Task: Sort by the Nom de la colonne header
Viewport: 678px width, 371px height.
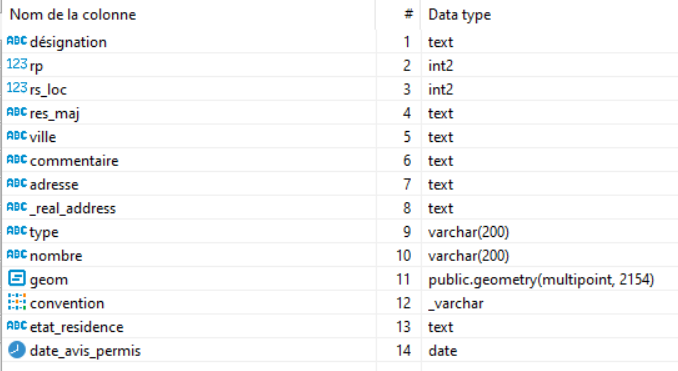Action: point(73,15)
